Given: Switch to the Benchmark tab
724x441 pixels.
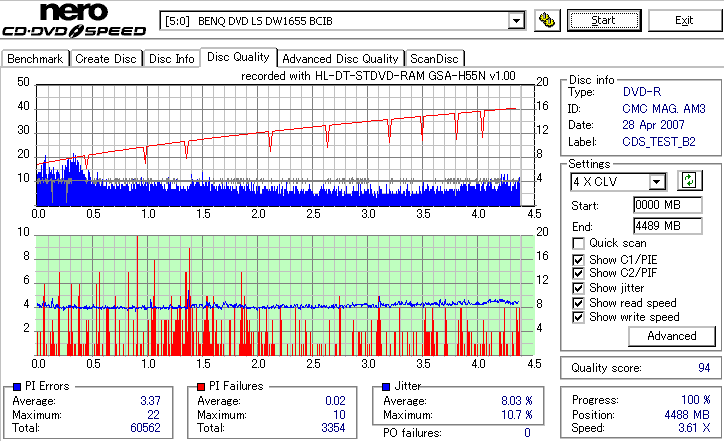Looking at the screenshot, I should click(35, 59).
